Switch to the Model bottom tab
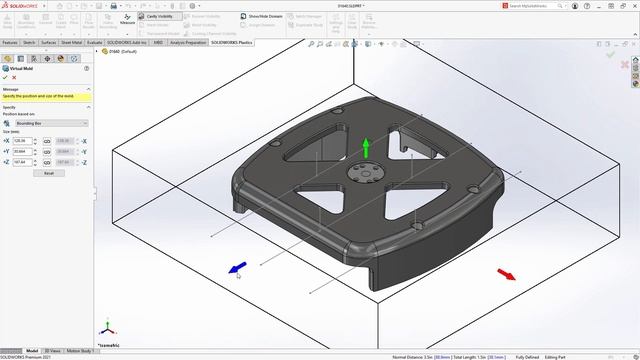This screenshot has height=360, width=640. tap(32, 351)
